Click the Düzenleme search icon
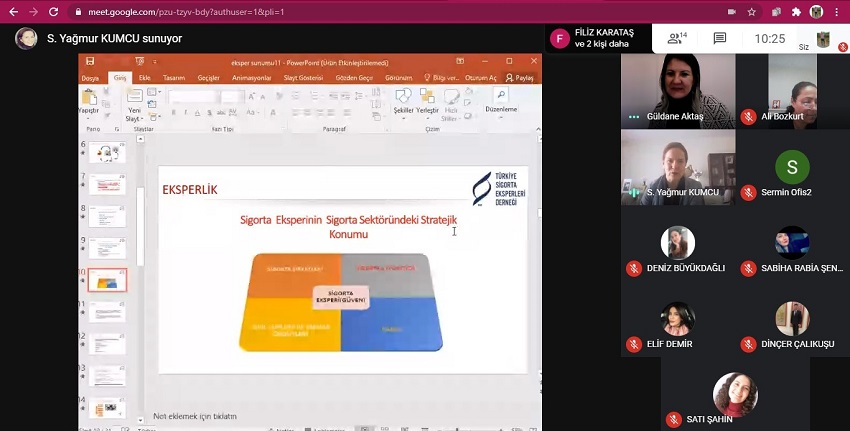Viewport: 850px width, 431px height. pyautogui.click(x=500, y=98)
